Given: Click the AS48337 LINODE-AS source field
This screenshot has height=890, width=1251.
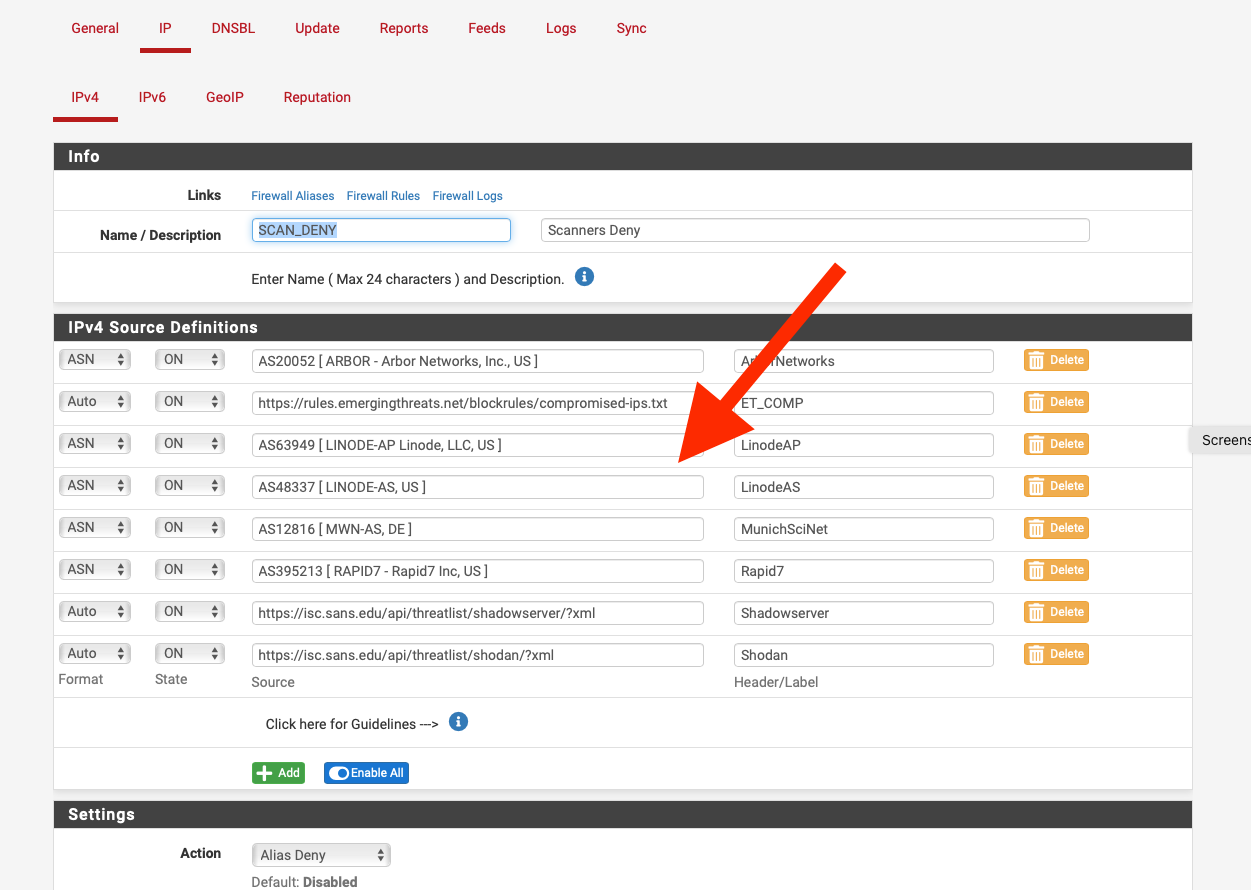Looking at the screenshot, I should tap(478, 487).
